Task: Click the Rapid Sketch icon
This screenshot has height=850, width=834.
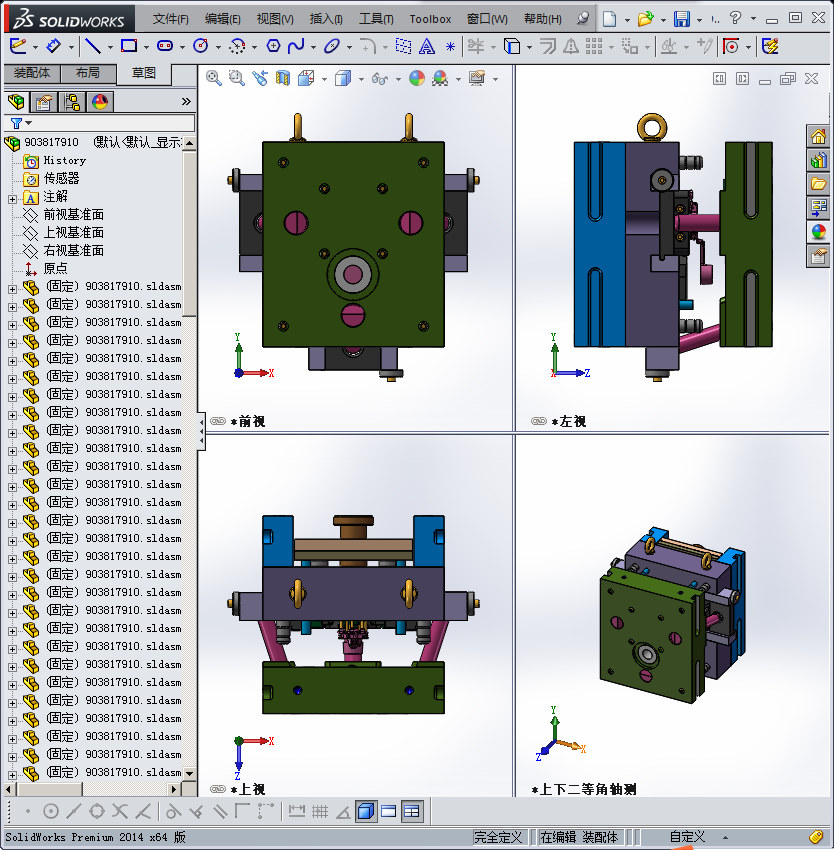Action: coord(770,47)
